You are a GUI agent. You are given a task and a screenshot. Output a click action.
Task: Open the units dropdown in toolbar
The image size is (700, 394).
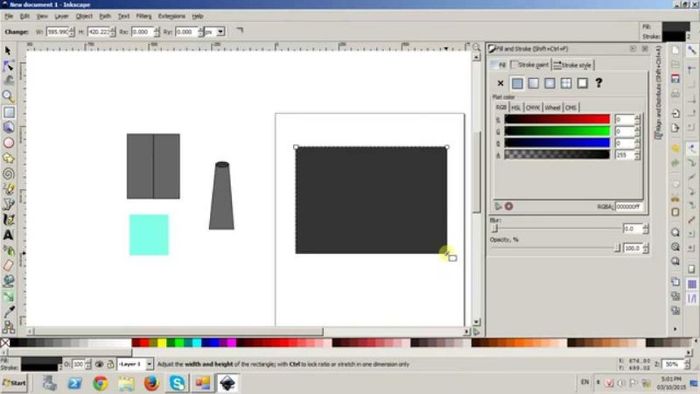pos(215,32)
